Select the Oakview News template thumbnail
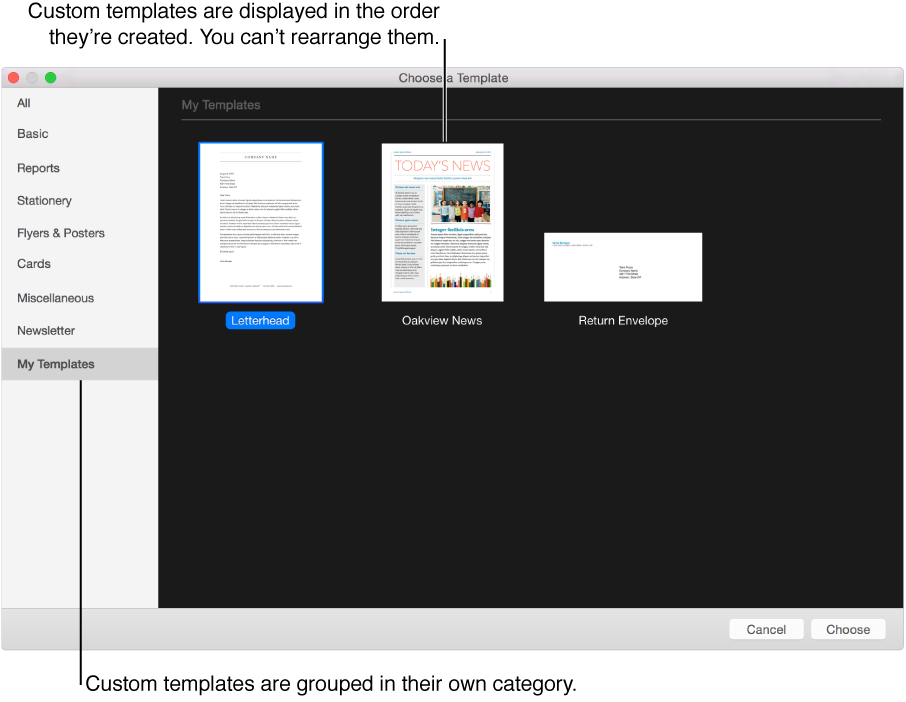The height and width of the screenshot is (702, 906). click(x=442, y=221)
